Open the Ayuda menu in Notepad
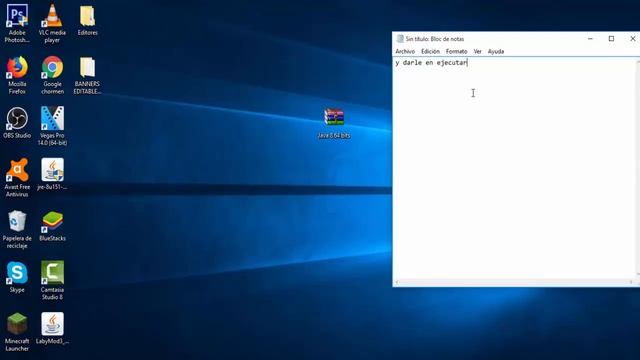This screenshot has height=360, width=640. tap(496, 51)
